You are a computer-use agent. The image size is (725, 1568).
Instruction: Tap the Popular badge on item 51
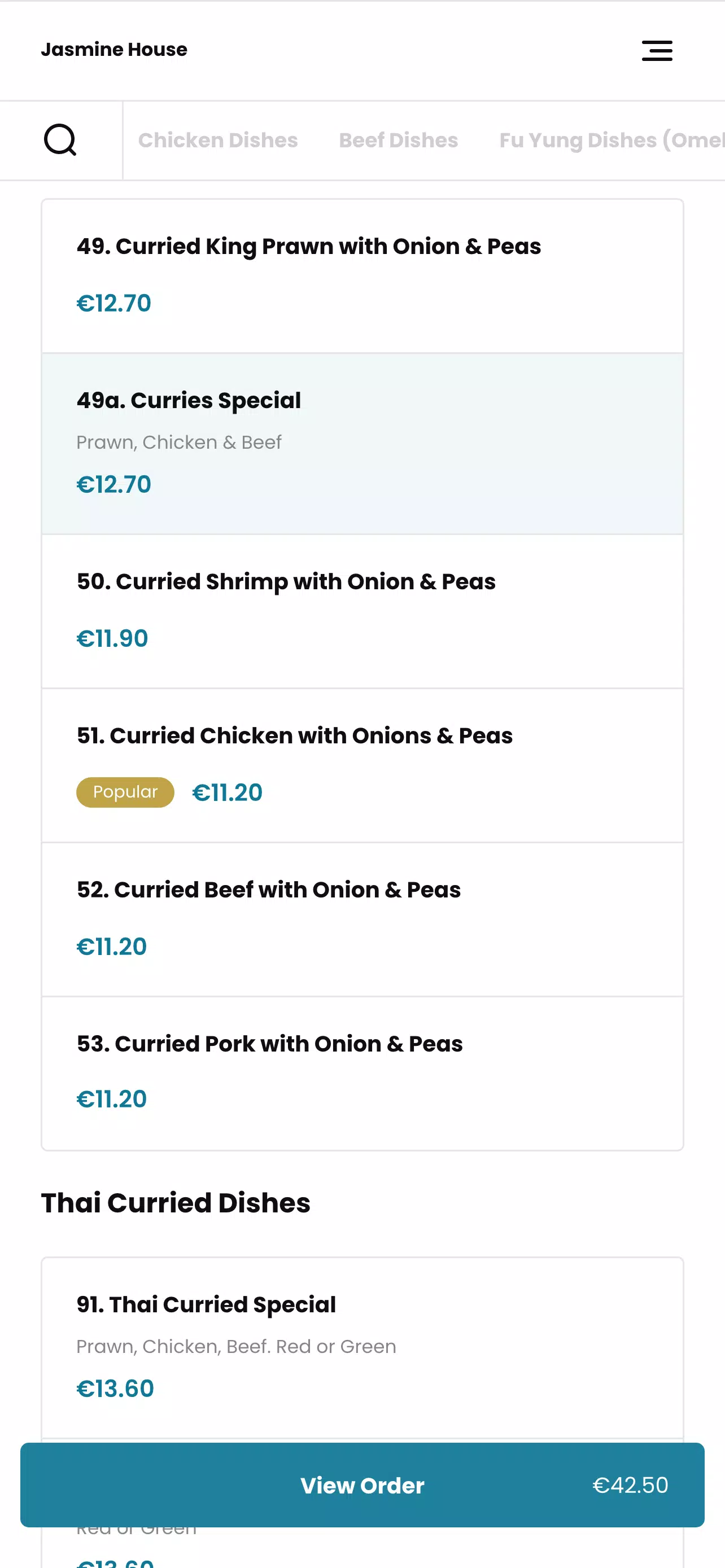pos(125,792)
